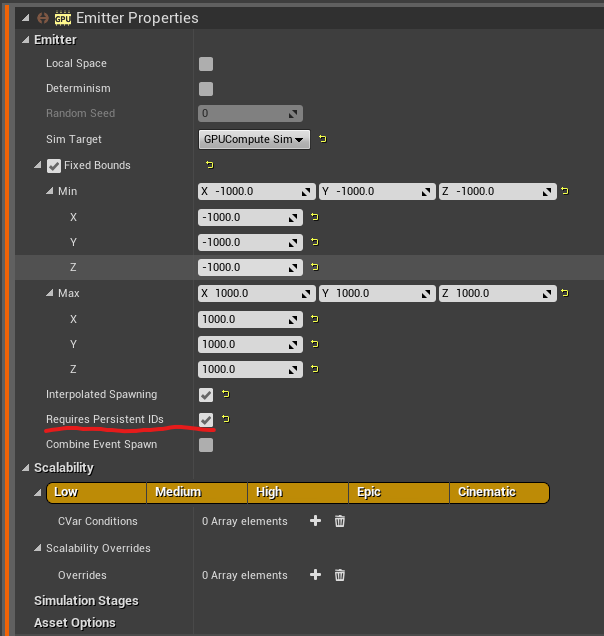
Task: Uncheck Requires Persistent IDs
Action: coord(206,419)
